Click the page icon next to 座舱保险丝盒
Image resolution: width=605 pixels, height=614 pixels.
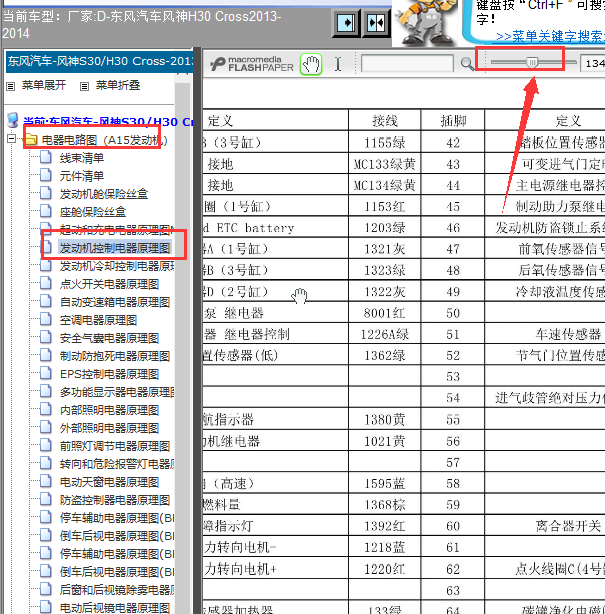pos(46,211)
